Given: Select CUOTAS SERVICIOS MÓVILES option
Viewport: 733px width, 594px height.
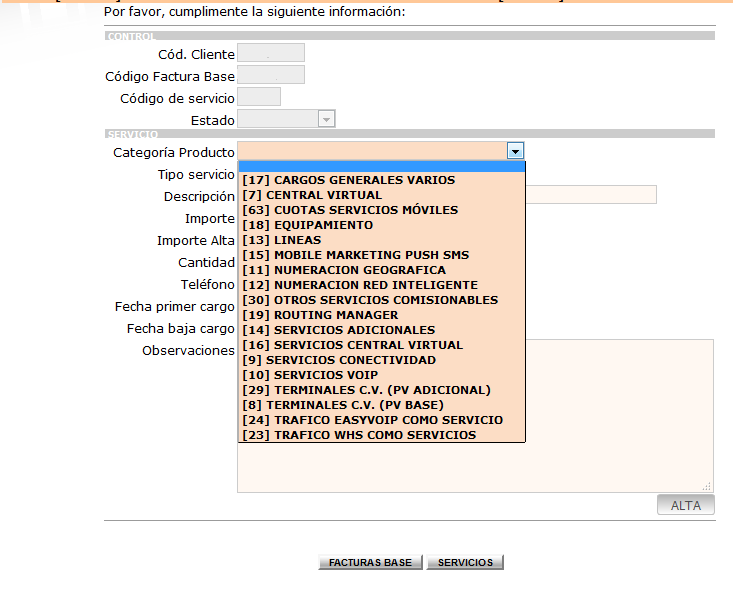Looking at the screenshot, I should pyautogui.click(x=382, y=210).
